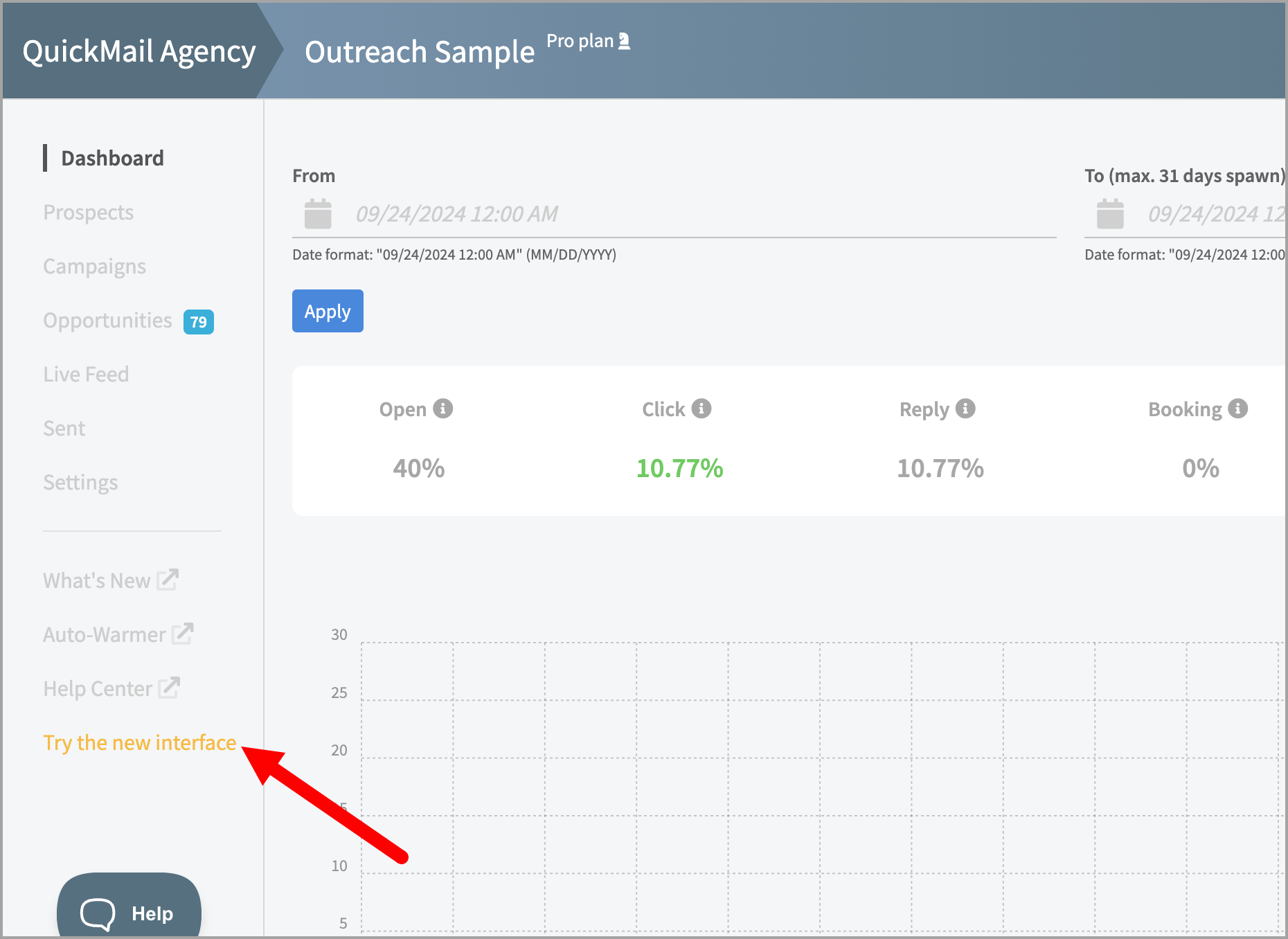Show info tooltip for Click rate
This screenshot has height=939, width=1288.
pos(701,409)
